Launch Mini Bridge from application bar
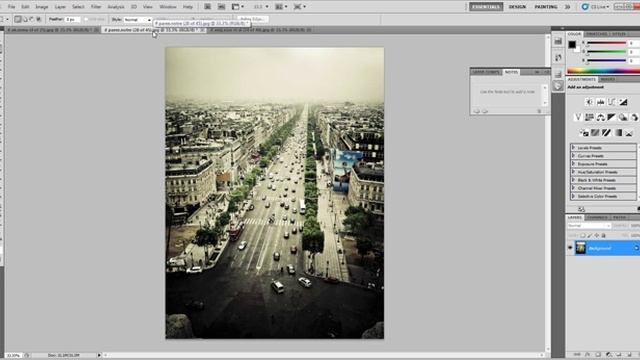The width and height of the screenshot is (640, 360). coord(221,7)
